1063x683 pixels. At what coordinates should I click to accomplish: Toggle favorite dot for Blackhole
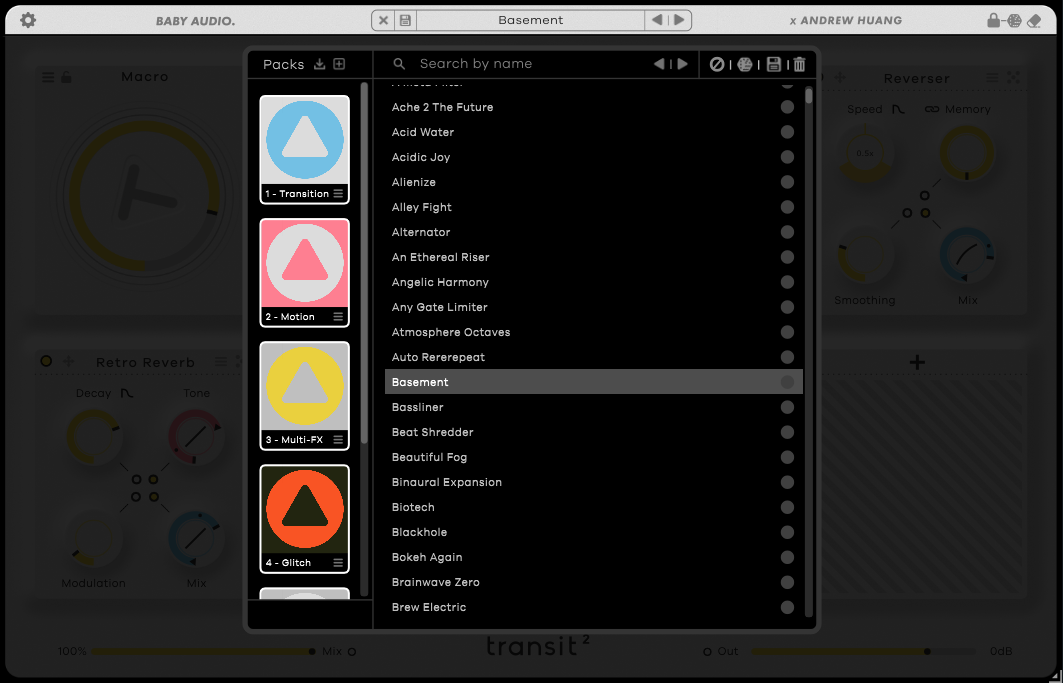(x=787, y=532)
